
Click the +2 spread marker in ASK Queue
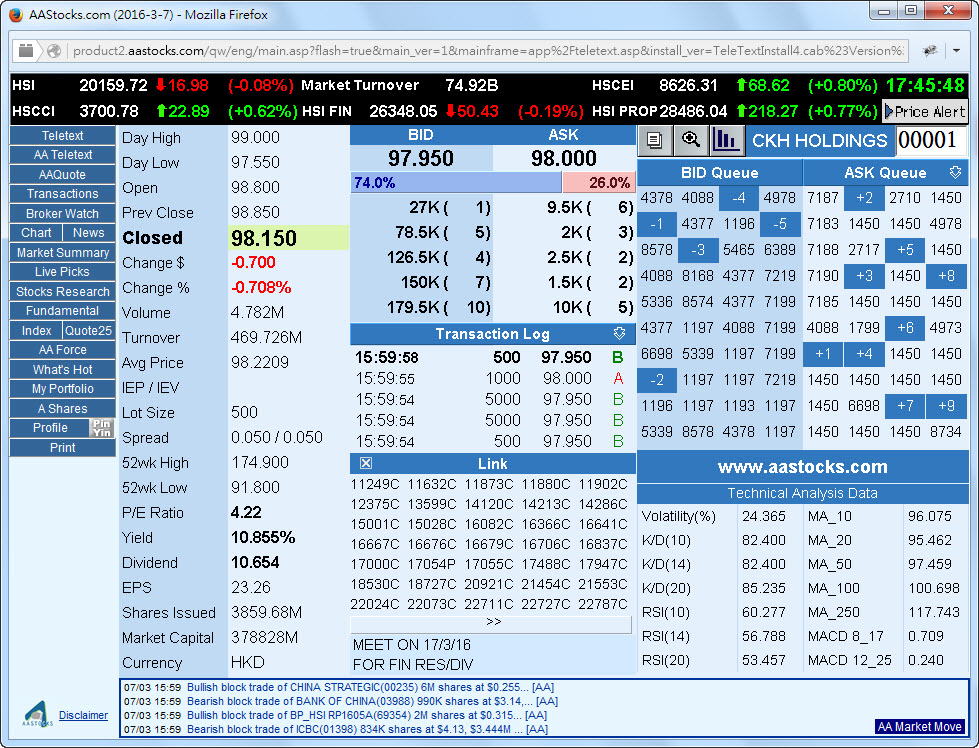coord(864,198)
